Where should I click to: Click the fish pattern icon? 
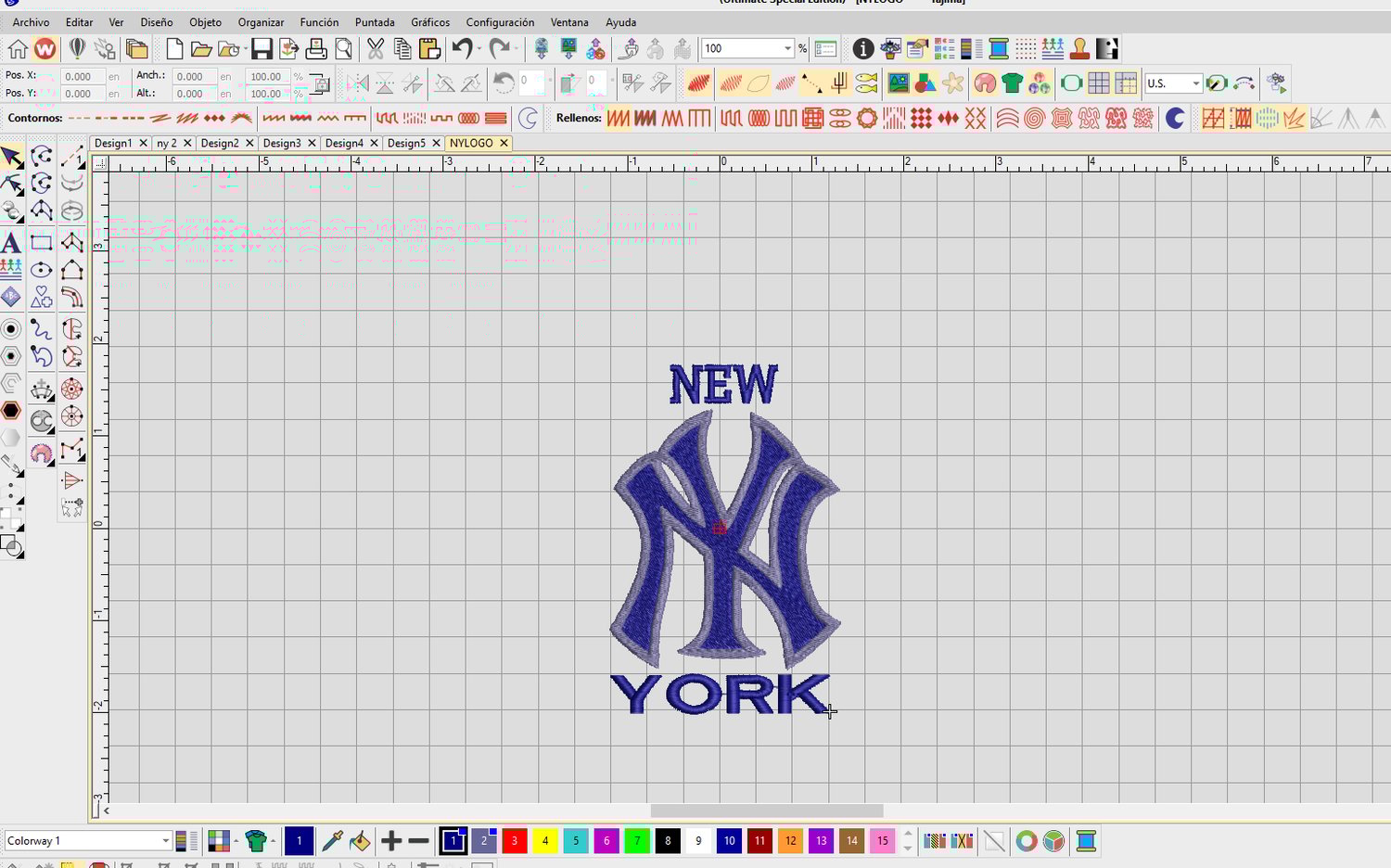(866, 83)
